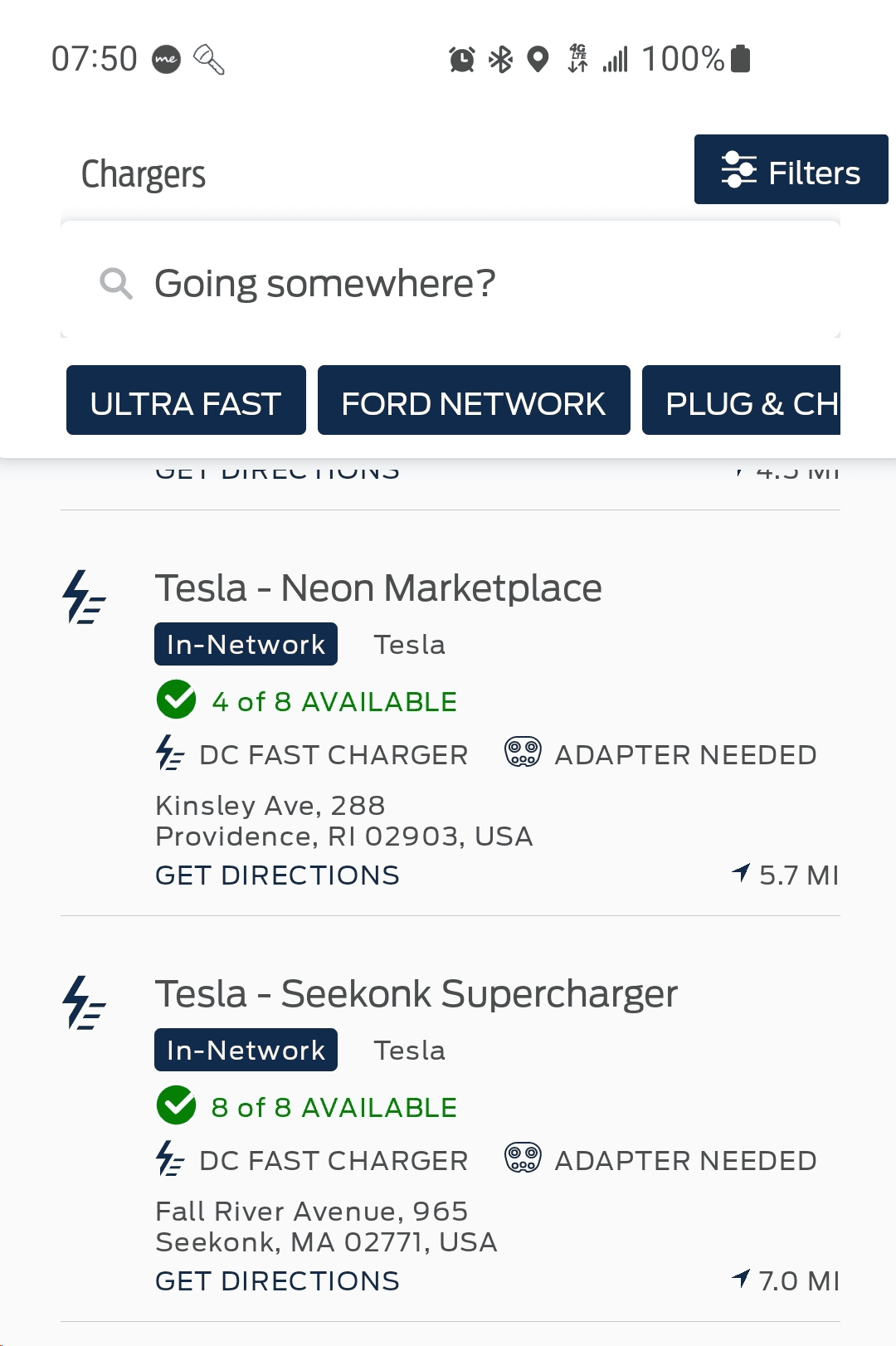Image resolution: width=896 pixels, height=1346 pixels.
Task: Tap green availability checkmark for Neon Marketplace
Action: pyautogui.click(x=176, y=700)
